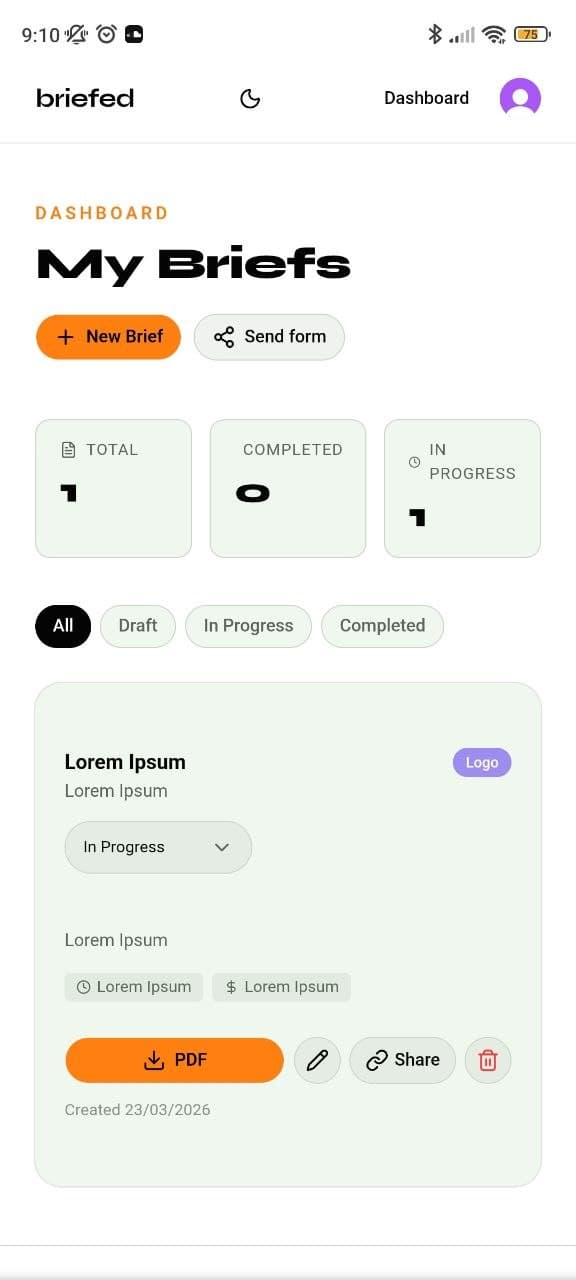Image resolution: width=576 pixels, height=1280 pixels.
Task: Click the document icon next to TOTAL
Action: (x=66, y=449)
